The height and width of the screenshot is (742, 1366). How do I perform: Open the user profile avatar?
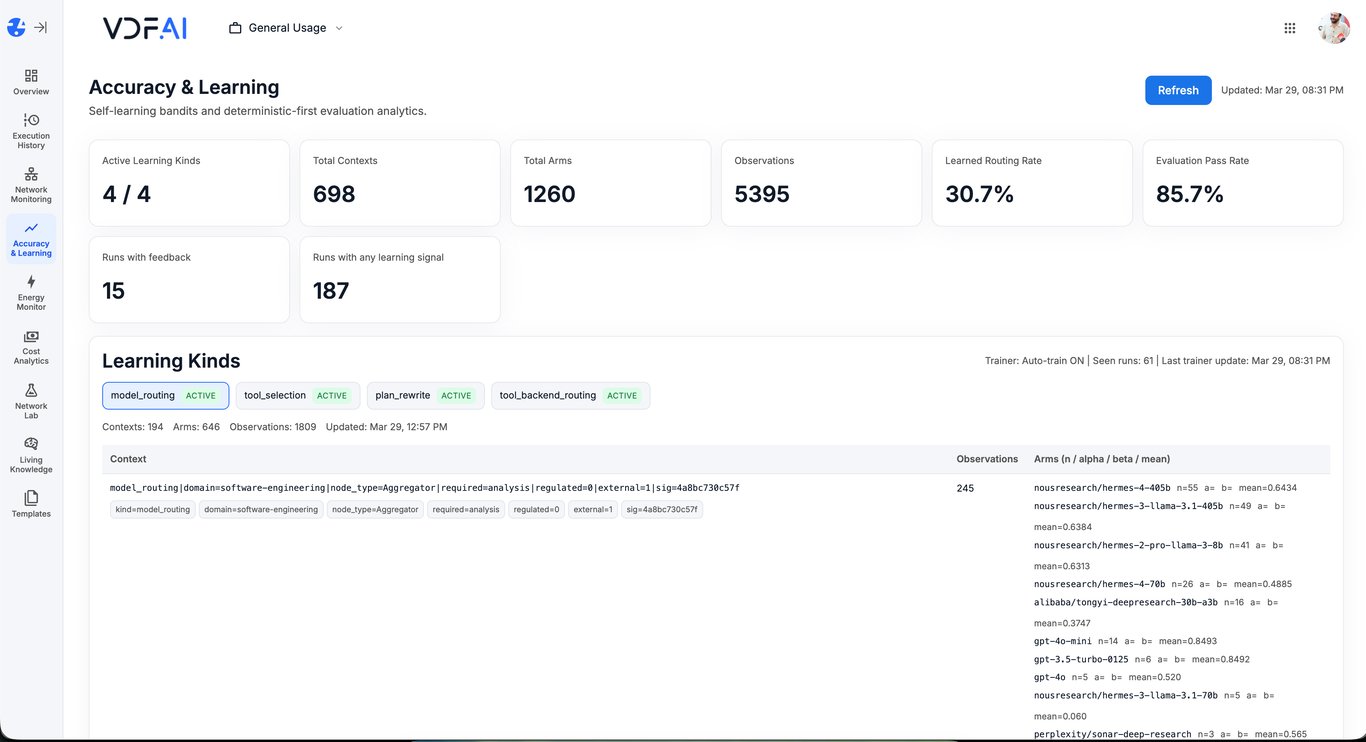pos(1334,28)
